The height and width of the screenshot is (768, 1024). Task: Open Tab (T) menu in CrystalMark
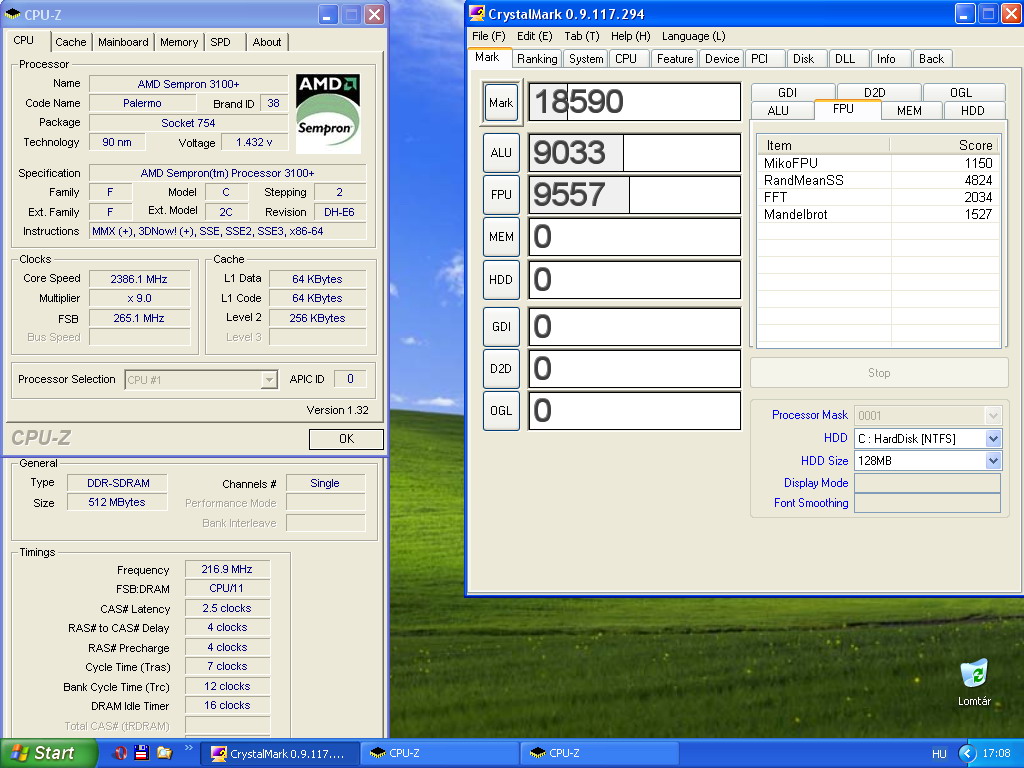pyautogui.click(x=582, y=36)
